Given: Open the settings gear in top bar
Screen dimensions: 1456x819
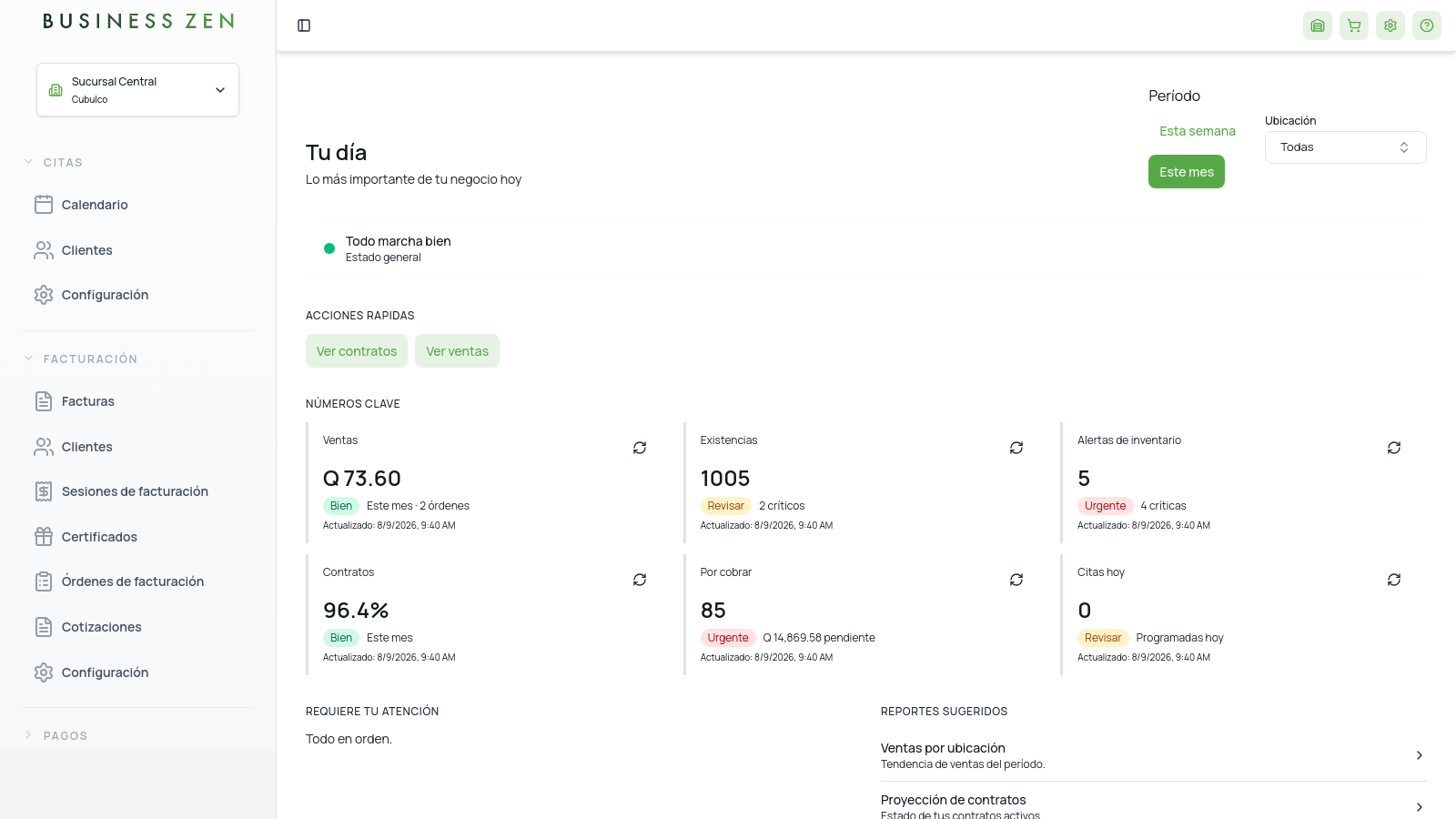Looking at the screenshot, I should coord(1390,25).
